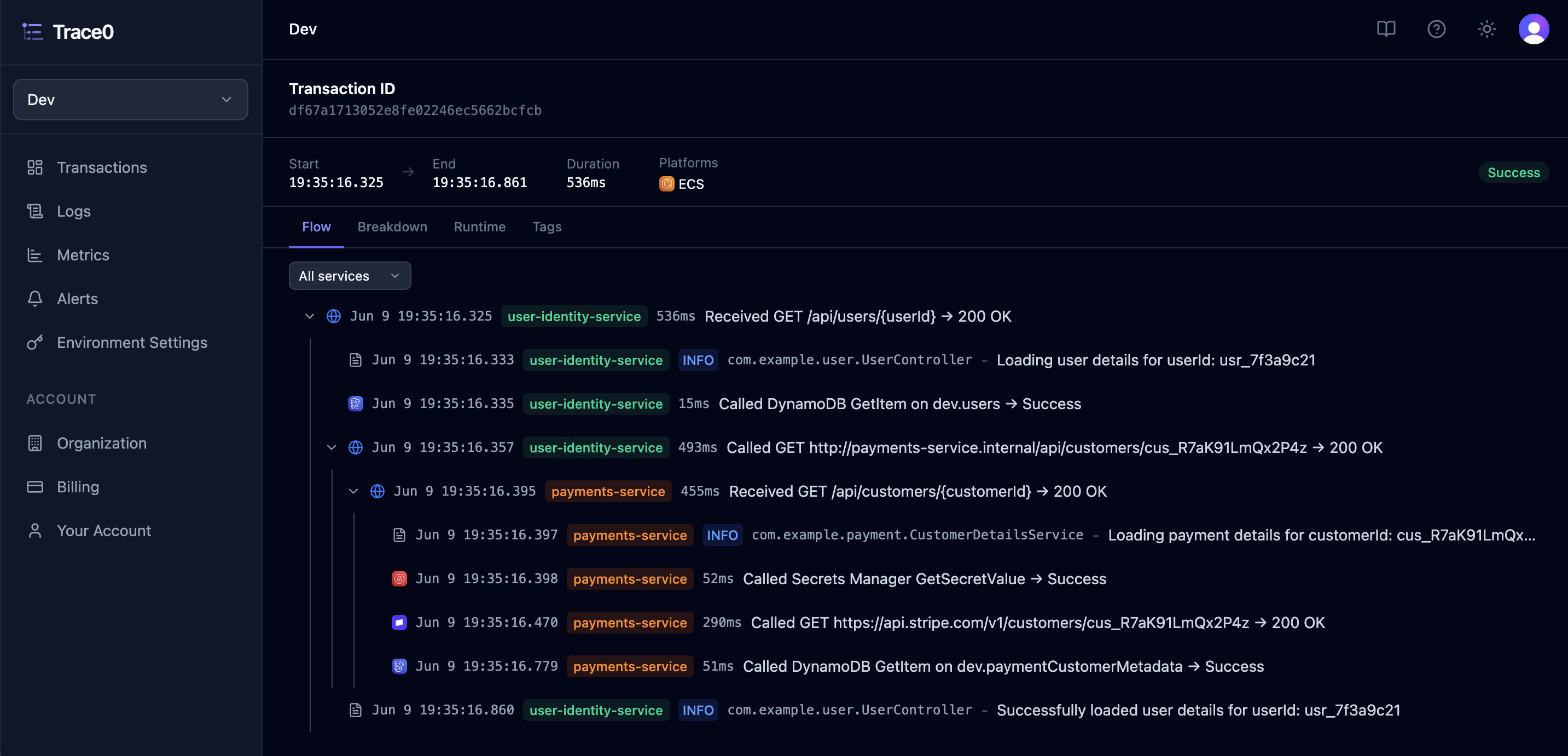1568x756 pixels.
Task: Click the Trace0 logo icon
Action: (x=32, y=32)
